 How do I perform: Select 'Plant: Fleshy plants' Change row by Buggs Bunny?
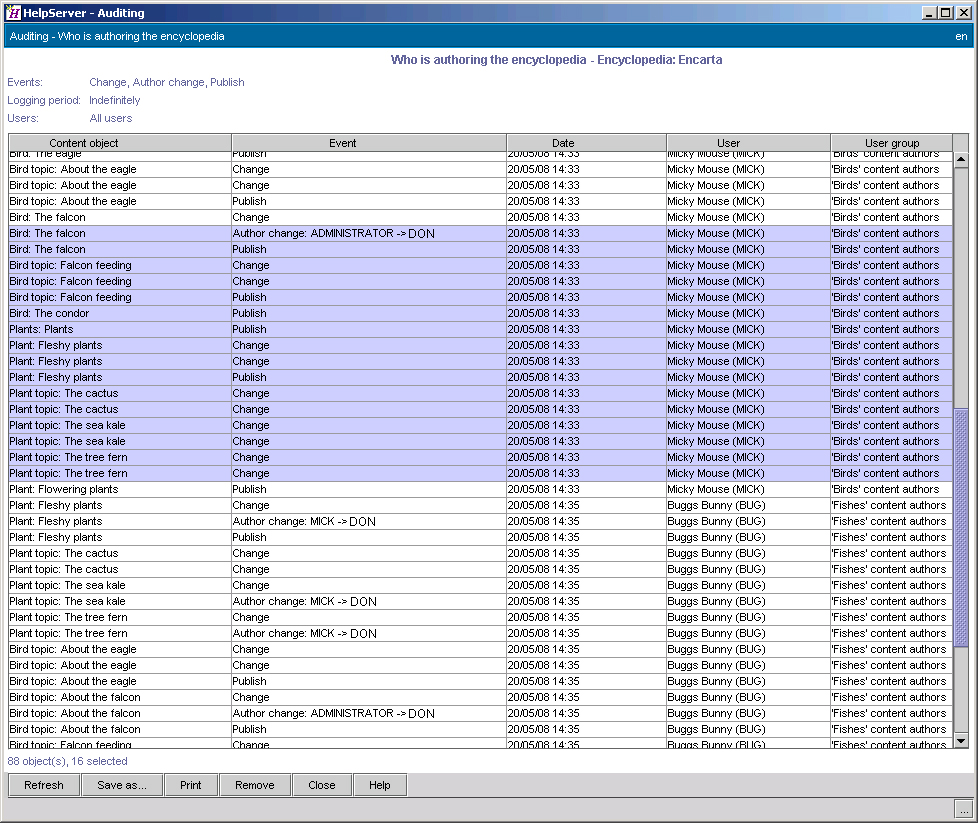pos(480,505)
